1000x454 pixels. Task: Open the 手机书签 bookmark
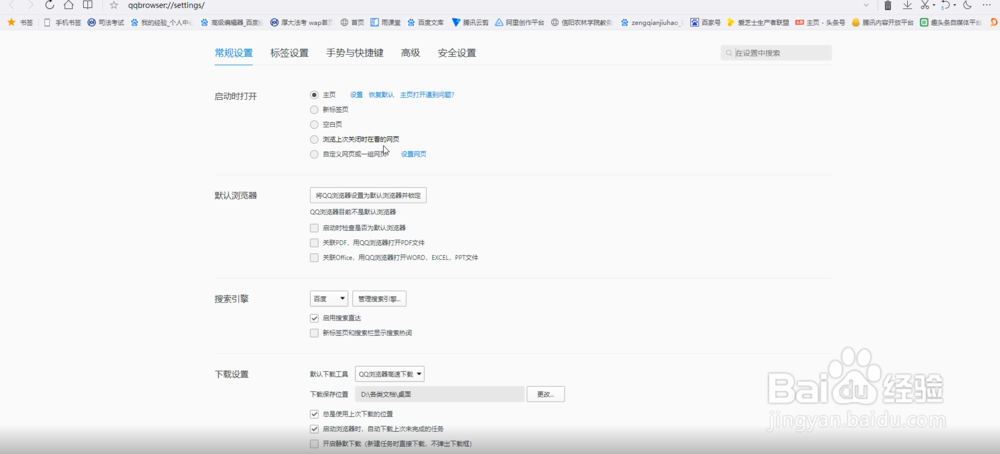(62, 22)
